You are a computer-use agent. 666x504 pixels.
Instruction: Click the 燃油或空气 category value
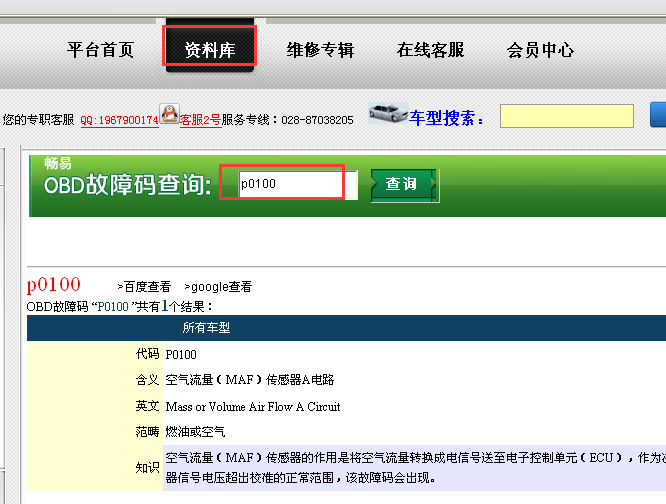[195, 432]
